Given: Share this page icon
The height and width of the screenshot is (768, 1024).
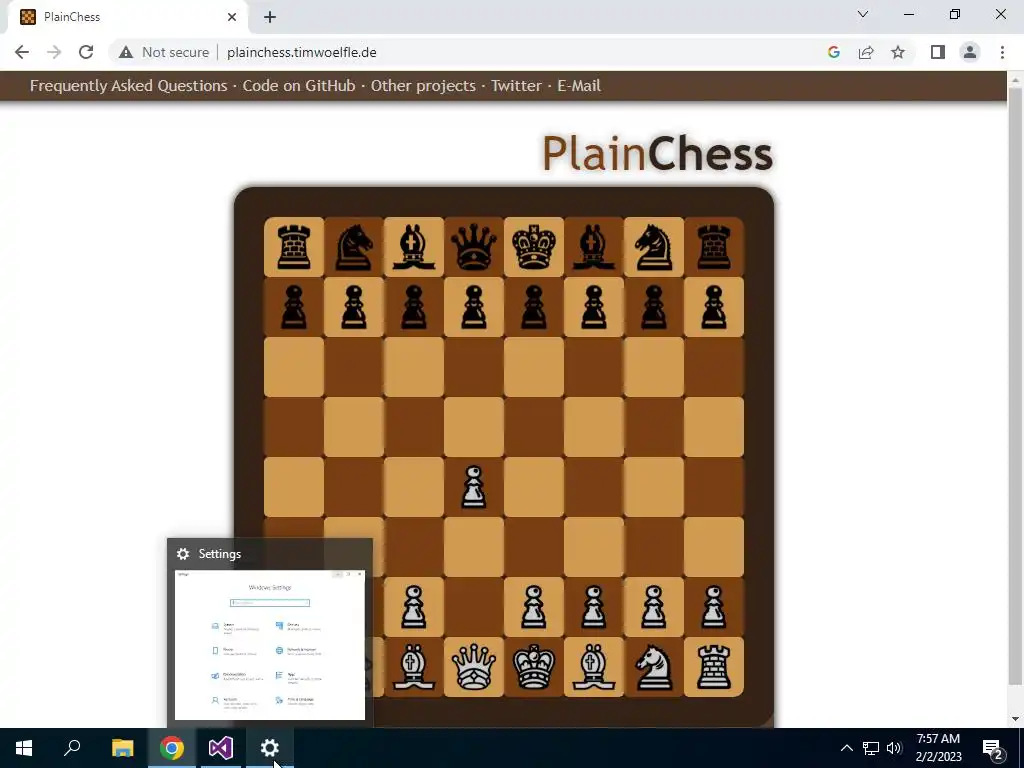Looking at the screenshot, I should point(866,52).
